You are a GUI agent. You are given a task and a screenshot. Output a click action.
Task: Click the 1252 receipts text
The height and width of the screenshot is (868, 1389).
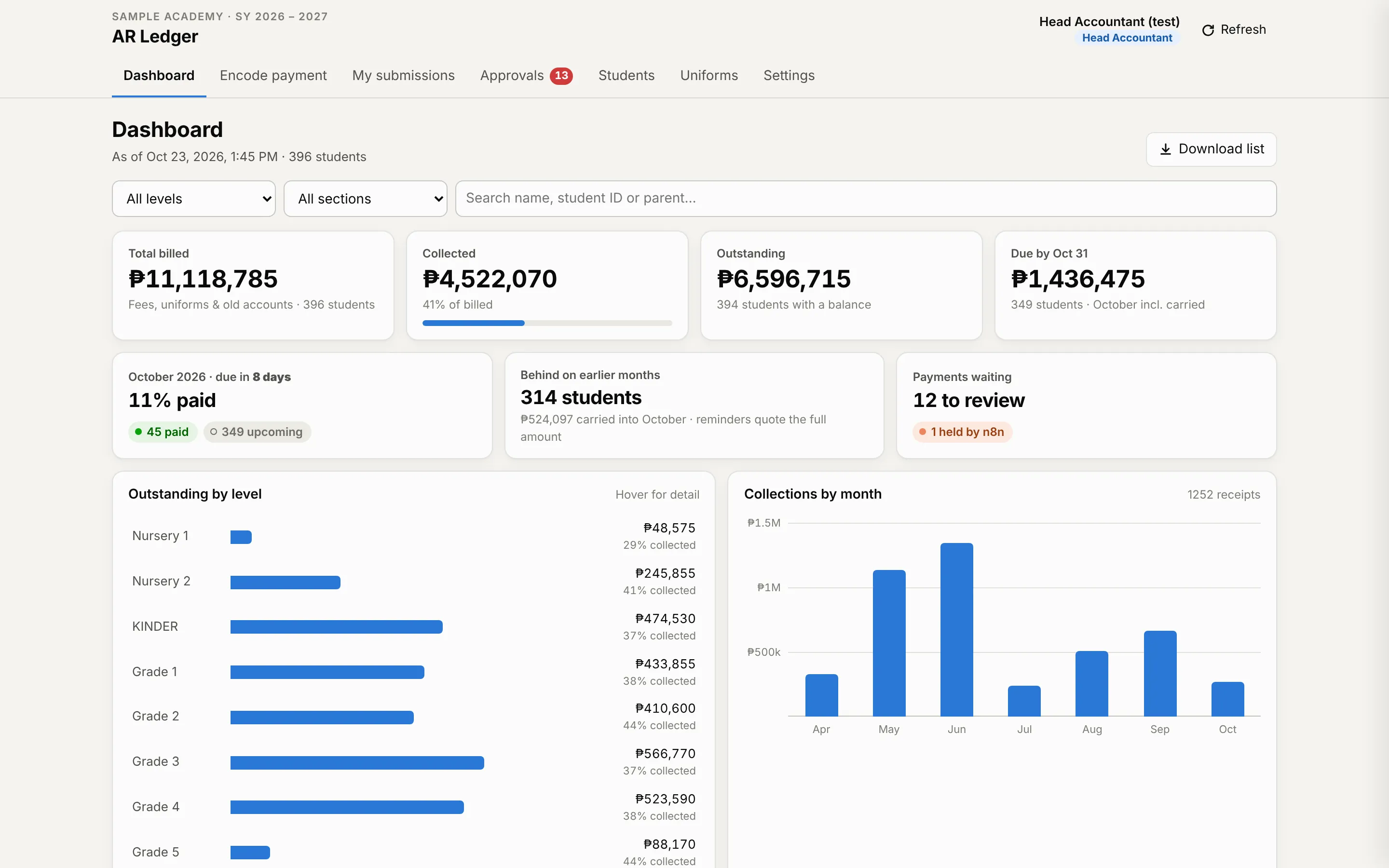pyautogui.click(x=1223, y=495)
